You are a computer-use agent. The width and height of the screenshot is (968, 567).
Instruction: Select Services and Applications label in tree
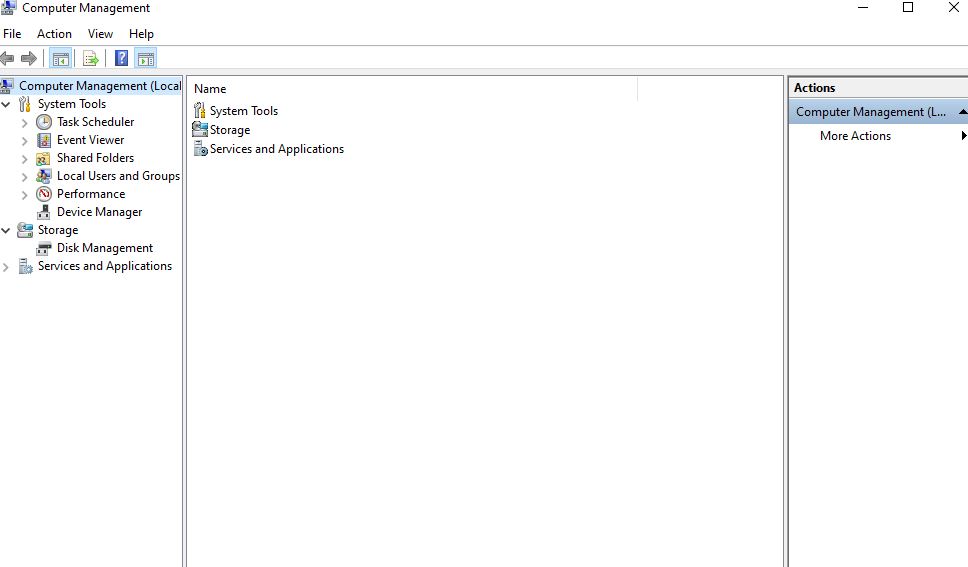105,266
